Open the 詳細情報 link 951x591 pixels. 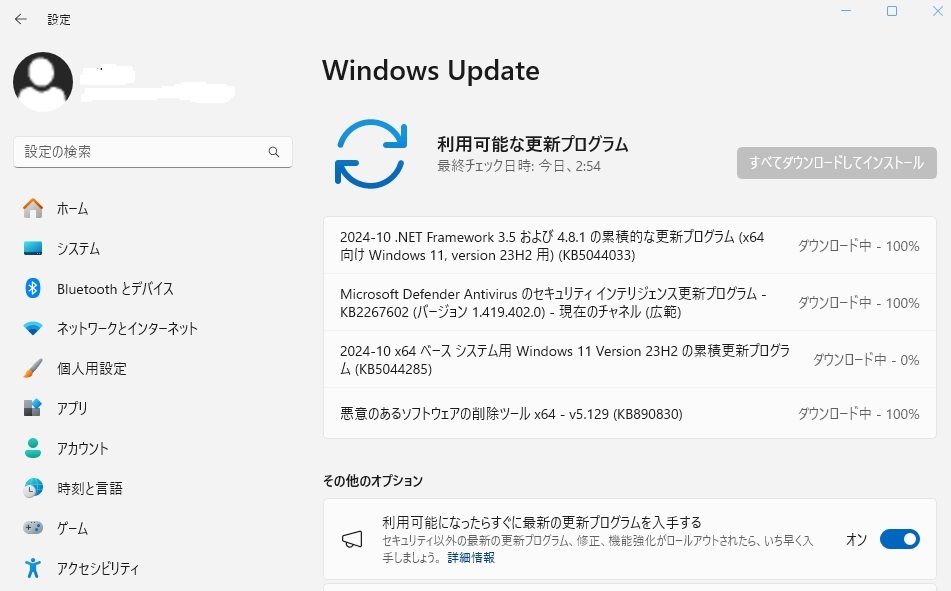[470, 558]
